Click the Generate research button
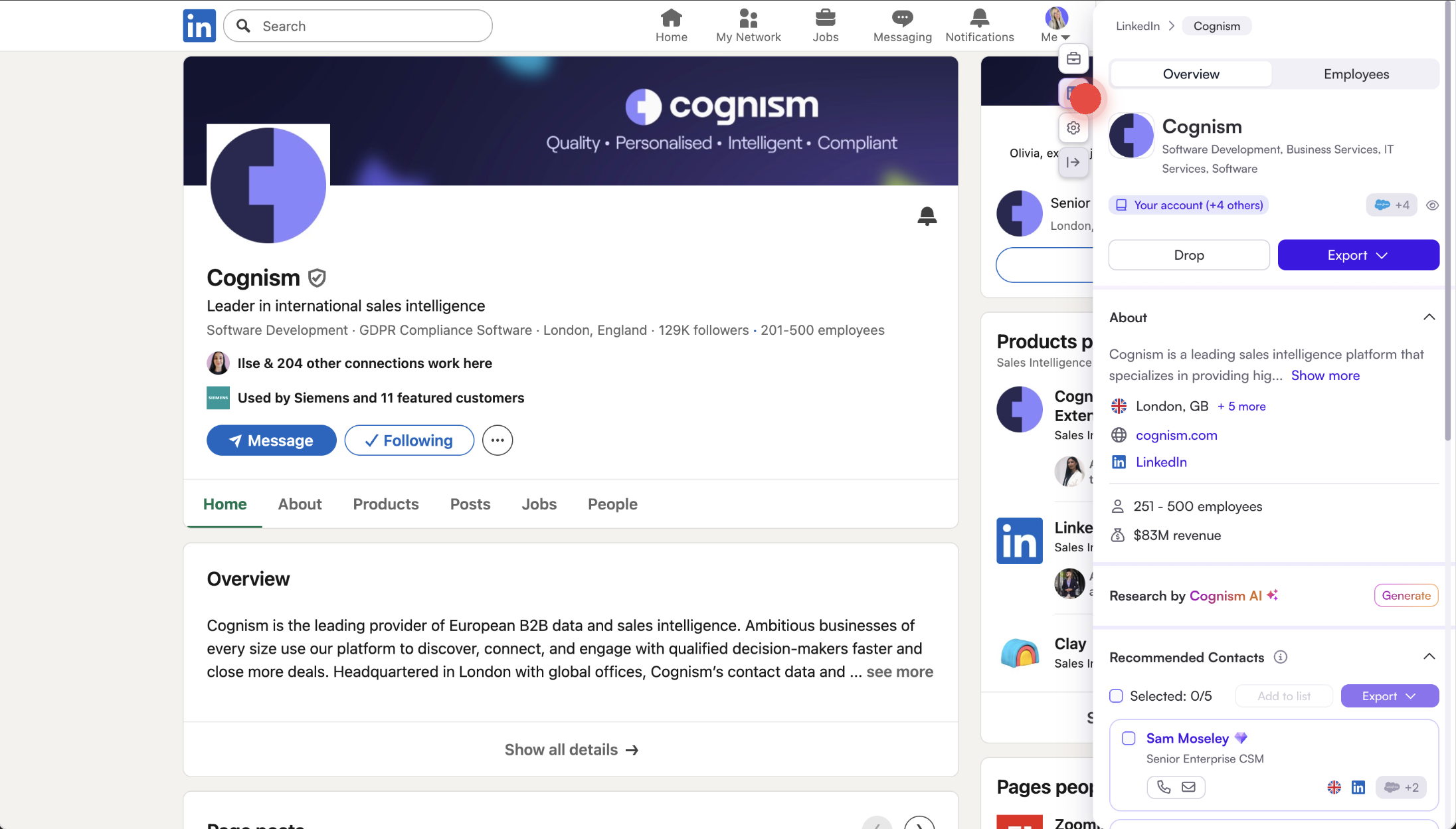The image size is (1456, 829). pos(1406,596)
